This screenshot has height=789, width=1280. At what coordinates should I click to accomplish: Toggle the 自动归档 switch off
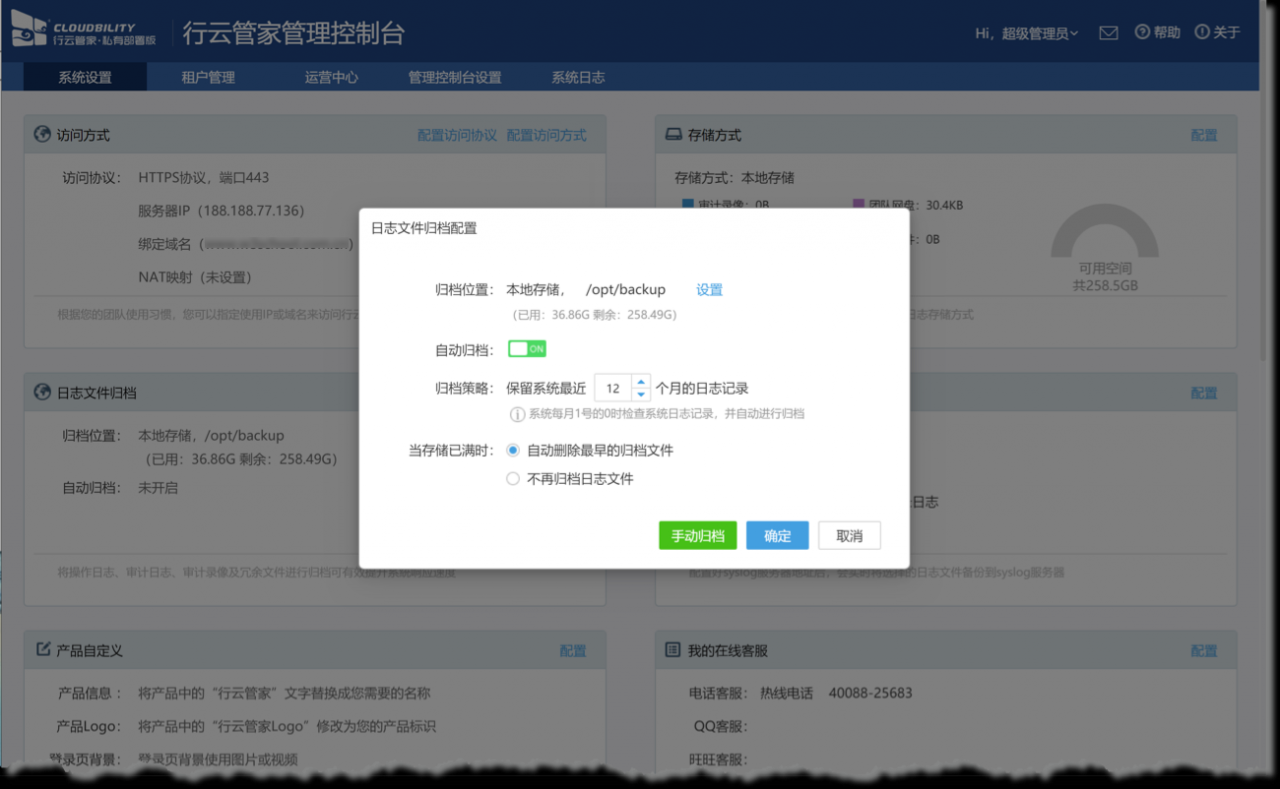point(527,349)
